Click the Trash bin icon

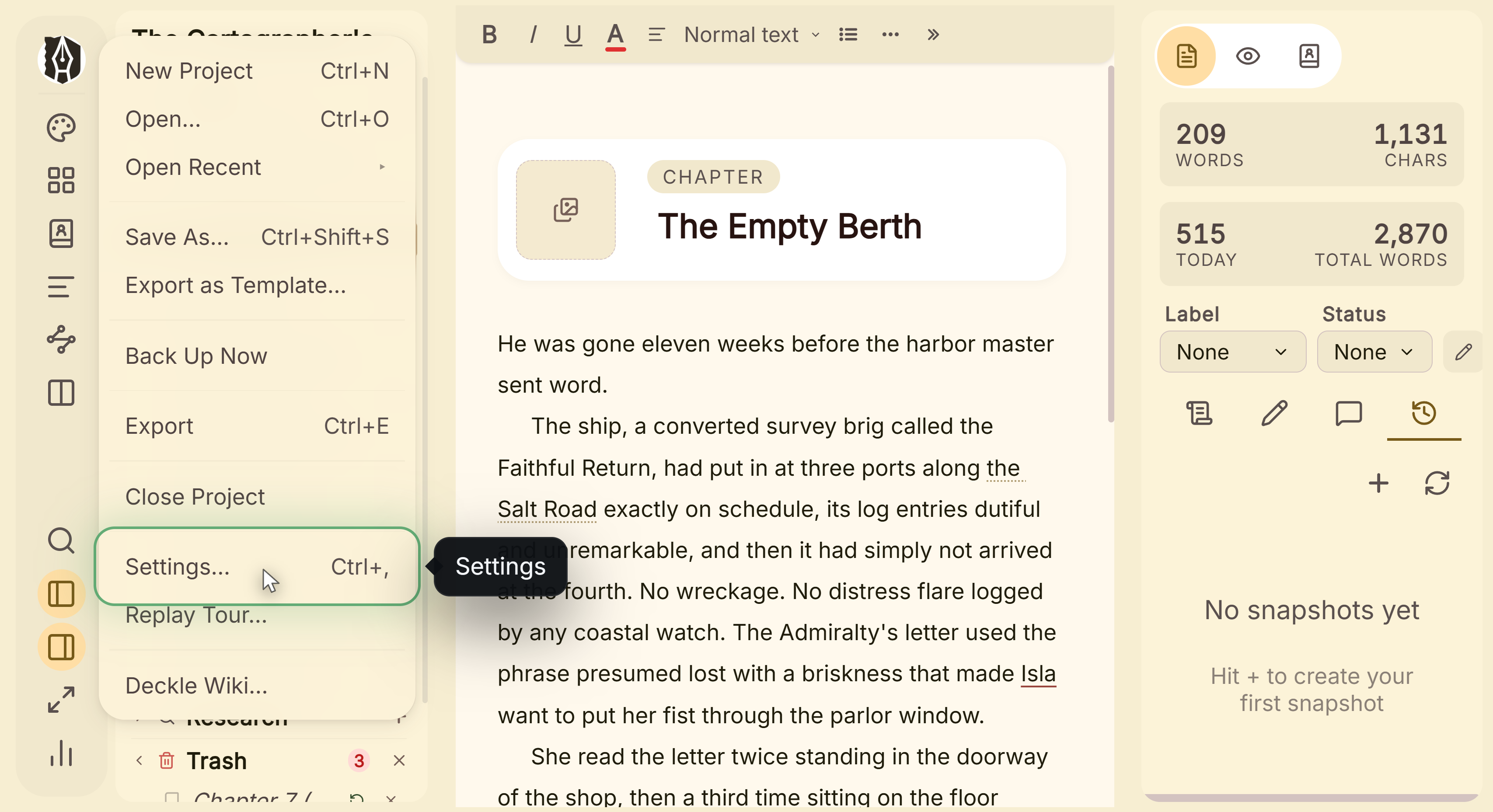(x=166, y=760)
